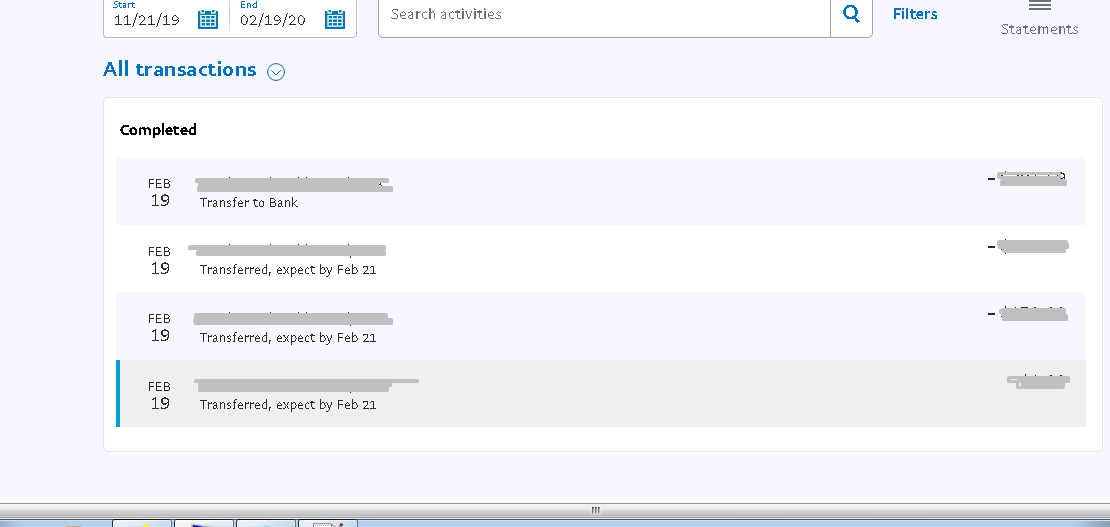Viewport: 1110px width, 527px height.
Task: Edit the End date 02/19/20 field
Action: [273, 20]
